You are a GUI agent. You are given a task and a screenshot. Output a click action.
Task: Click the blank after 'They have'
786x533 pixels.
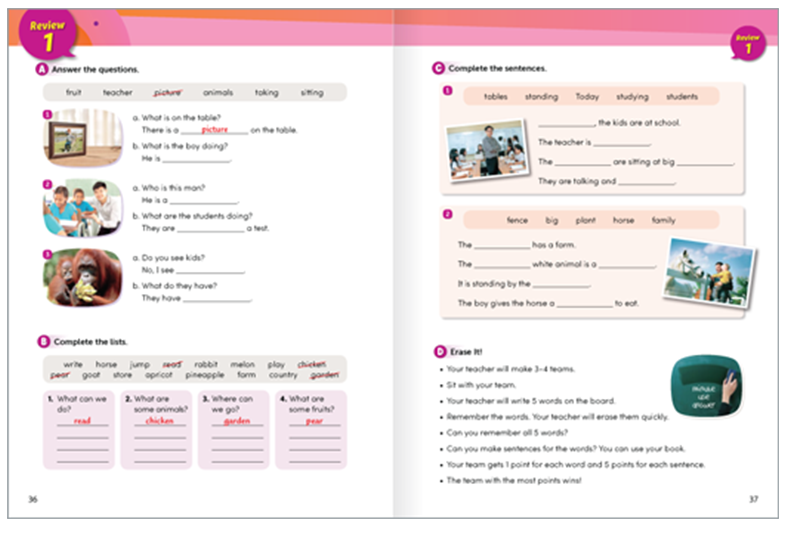tap(217, 298)
